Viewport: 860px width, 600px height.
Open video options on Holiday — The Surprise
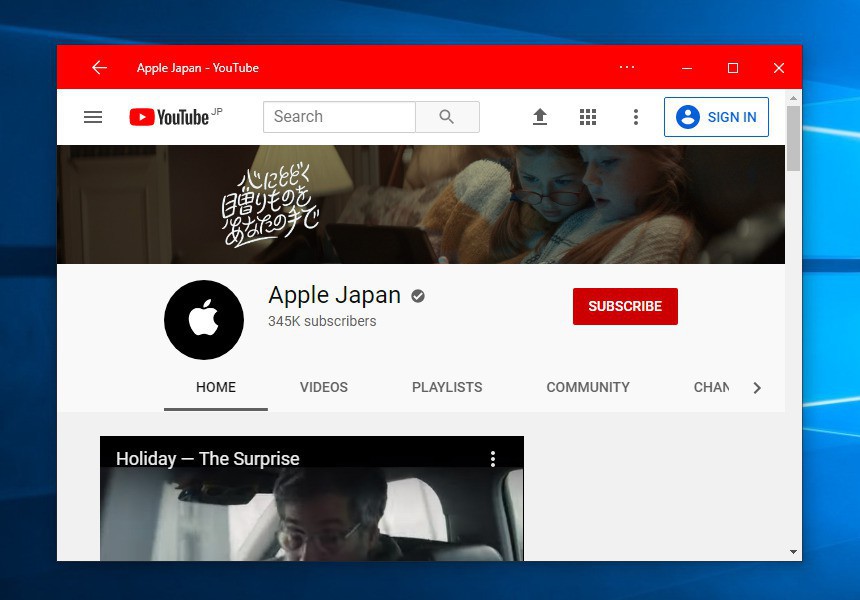click(x=493, y=459)
